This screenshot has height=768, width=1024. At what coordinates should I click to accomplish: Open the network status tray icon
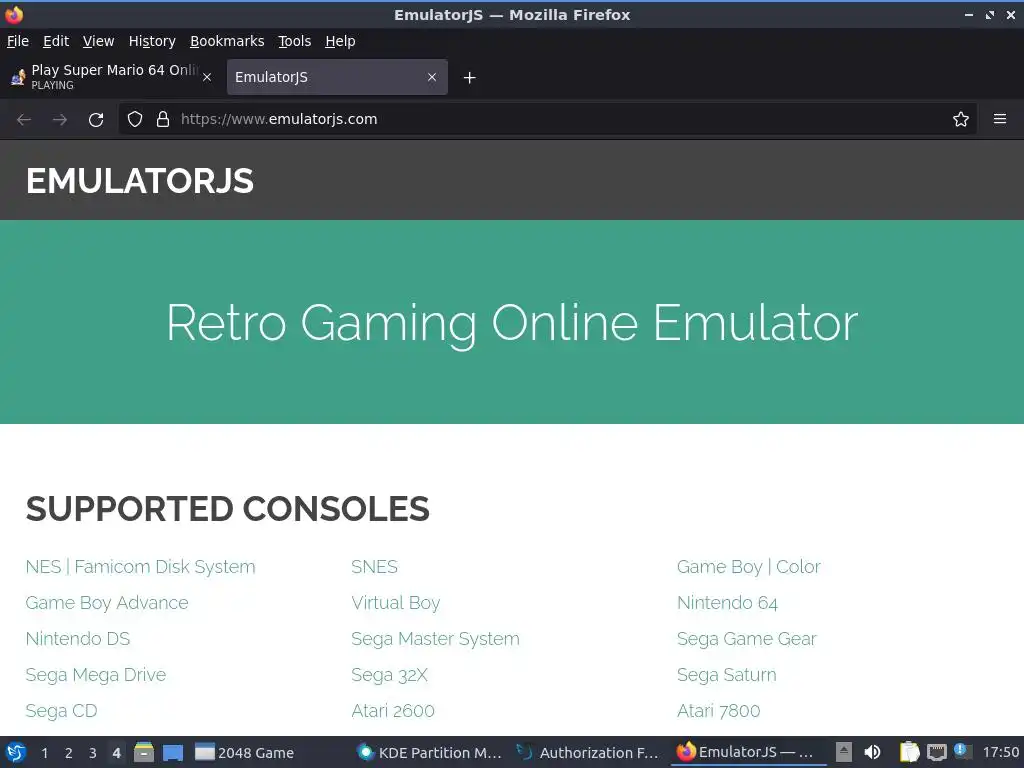point(936,752)
